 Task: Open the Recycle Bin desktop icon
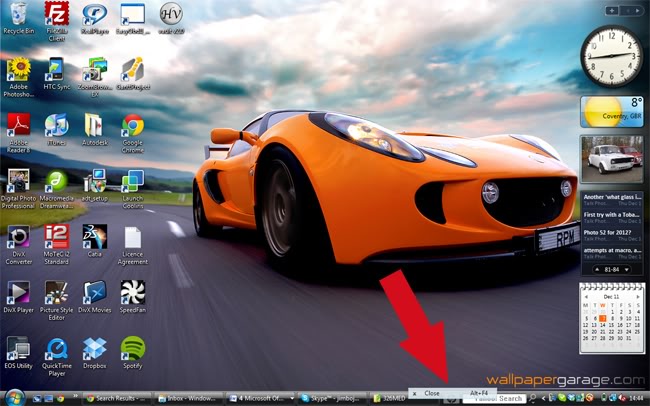point(18,15)
